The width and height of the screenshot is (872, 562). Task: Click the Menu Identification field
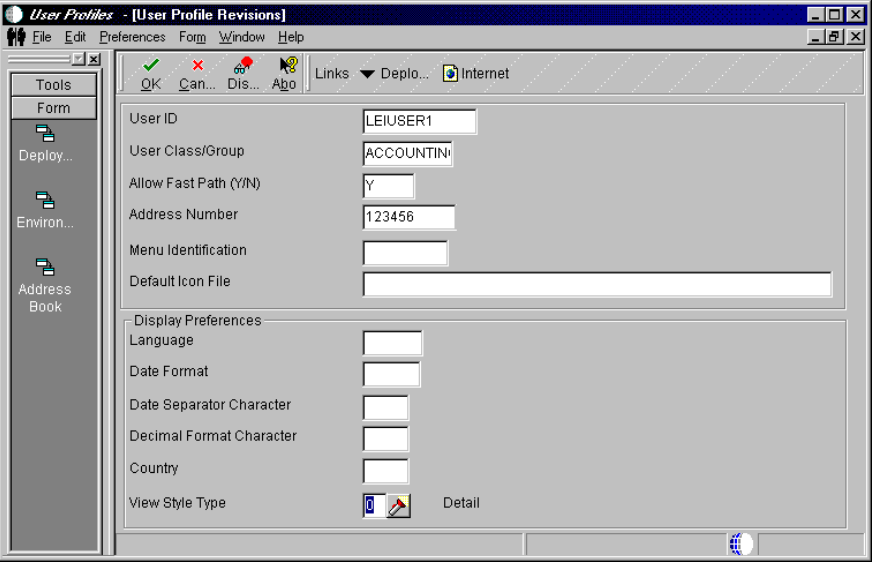(x=405, y=253)
